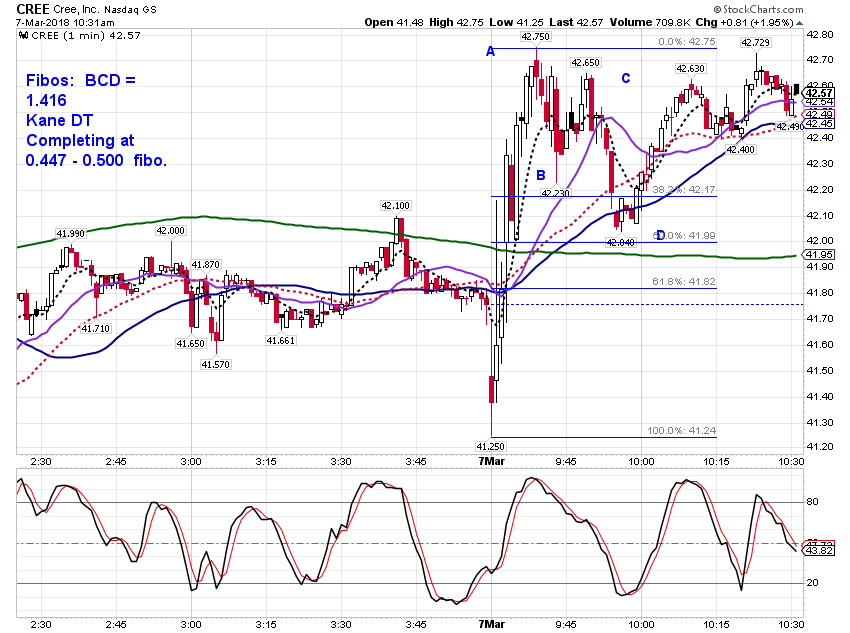Select the '7-Mar-2018 10:31am' timestamp
This screenshot has height=633, width=850.
[65, 23]
